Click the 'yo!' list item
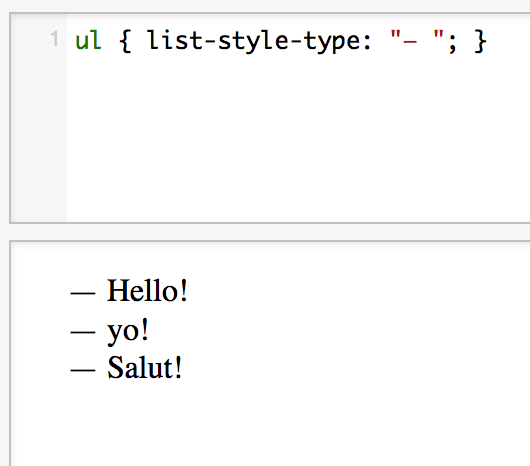 [x=128, y=332]
